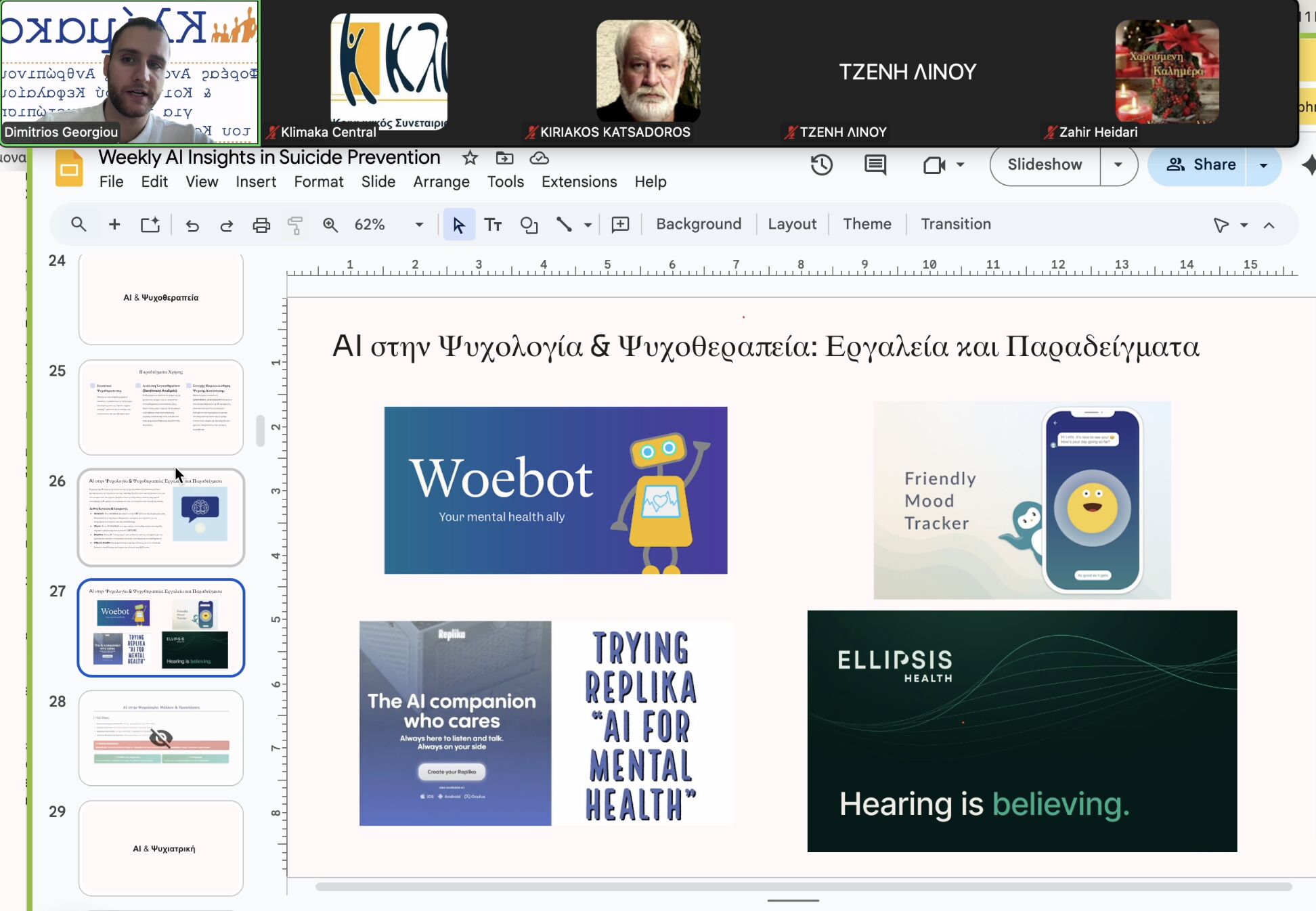Search the menus magnifier icon
The width and height of the screenshot is (1316, 911).
pos(79,224)
